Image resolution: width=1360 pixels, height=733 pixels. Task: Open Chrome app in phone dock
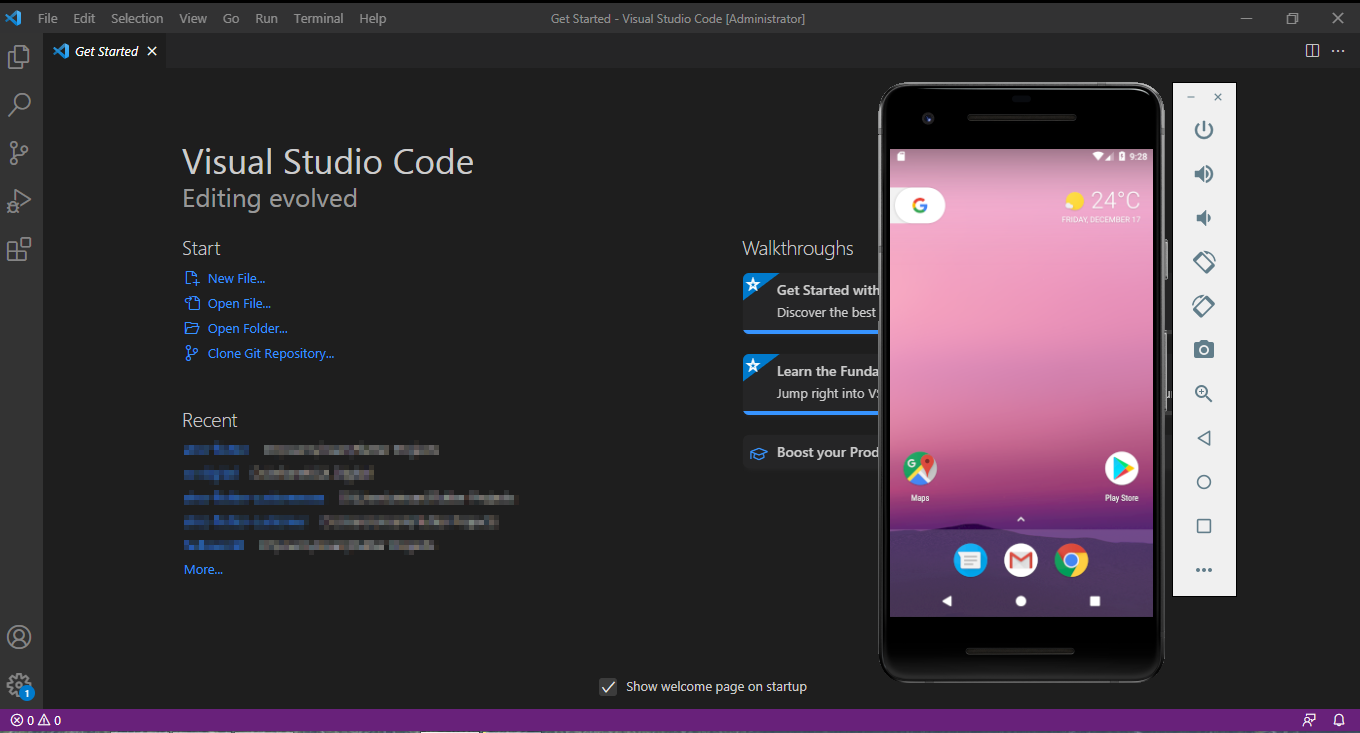[x=1071, y=560]
